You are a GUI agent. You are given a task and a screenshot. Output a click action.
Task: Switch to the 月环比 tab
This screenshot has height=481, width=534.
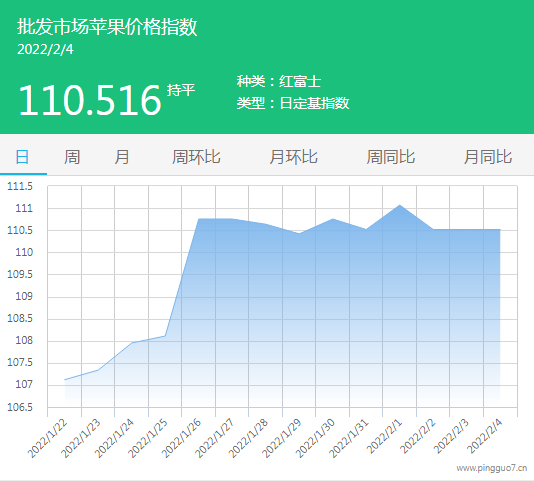click(x=293, y=157)
